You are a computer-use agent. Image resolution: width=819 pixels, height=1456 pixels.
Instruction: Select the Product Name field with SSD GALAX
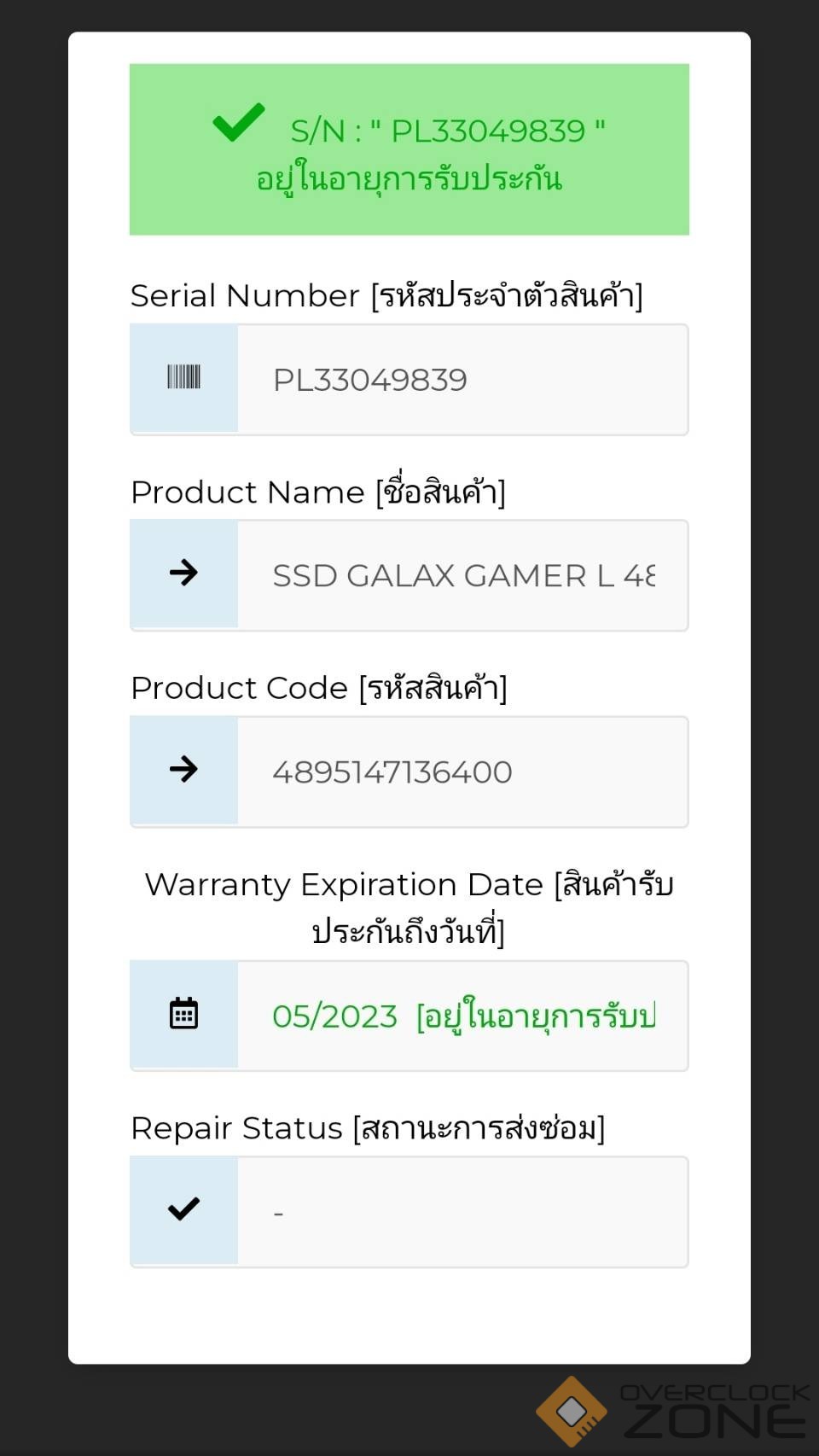462,576
